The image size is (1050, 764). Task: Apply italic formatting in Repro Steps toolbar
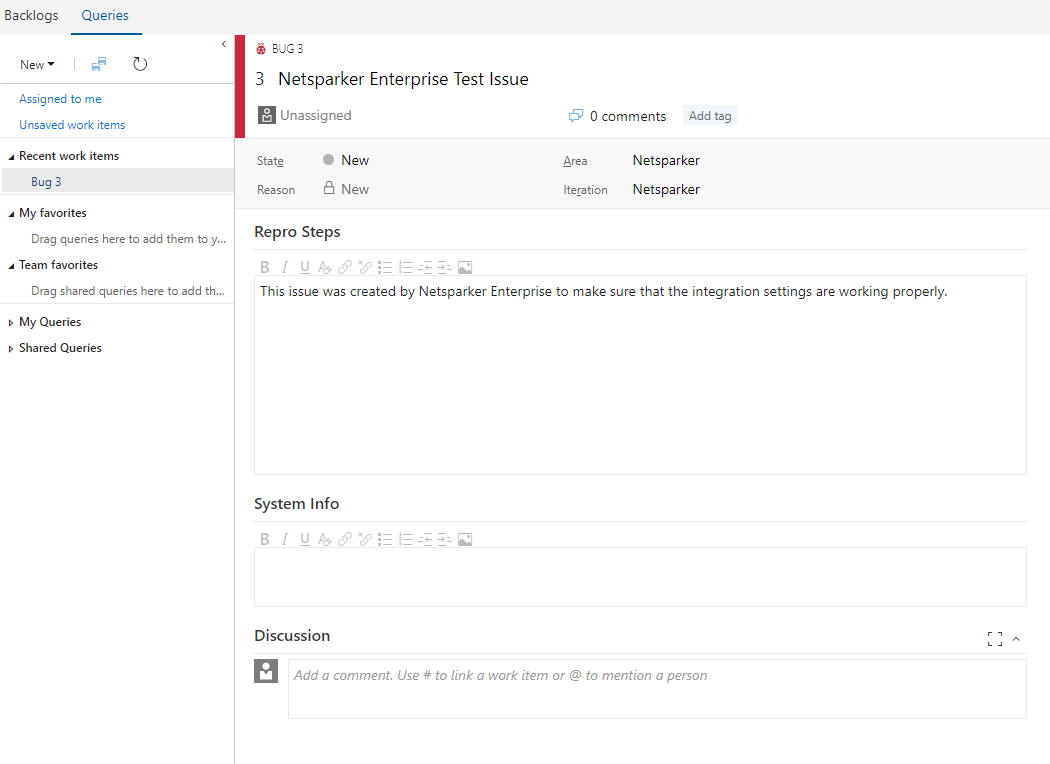[x=284, y=267]
